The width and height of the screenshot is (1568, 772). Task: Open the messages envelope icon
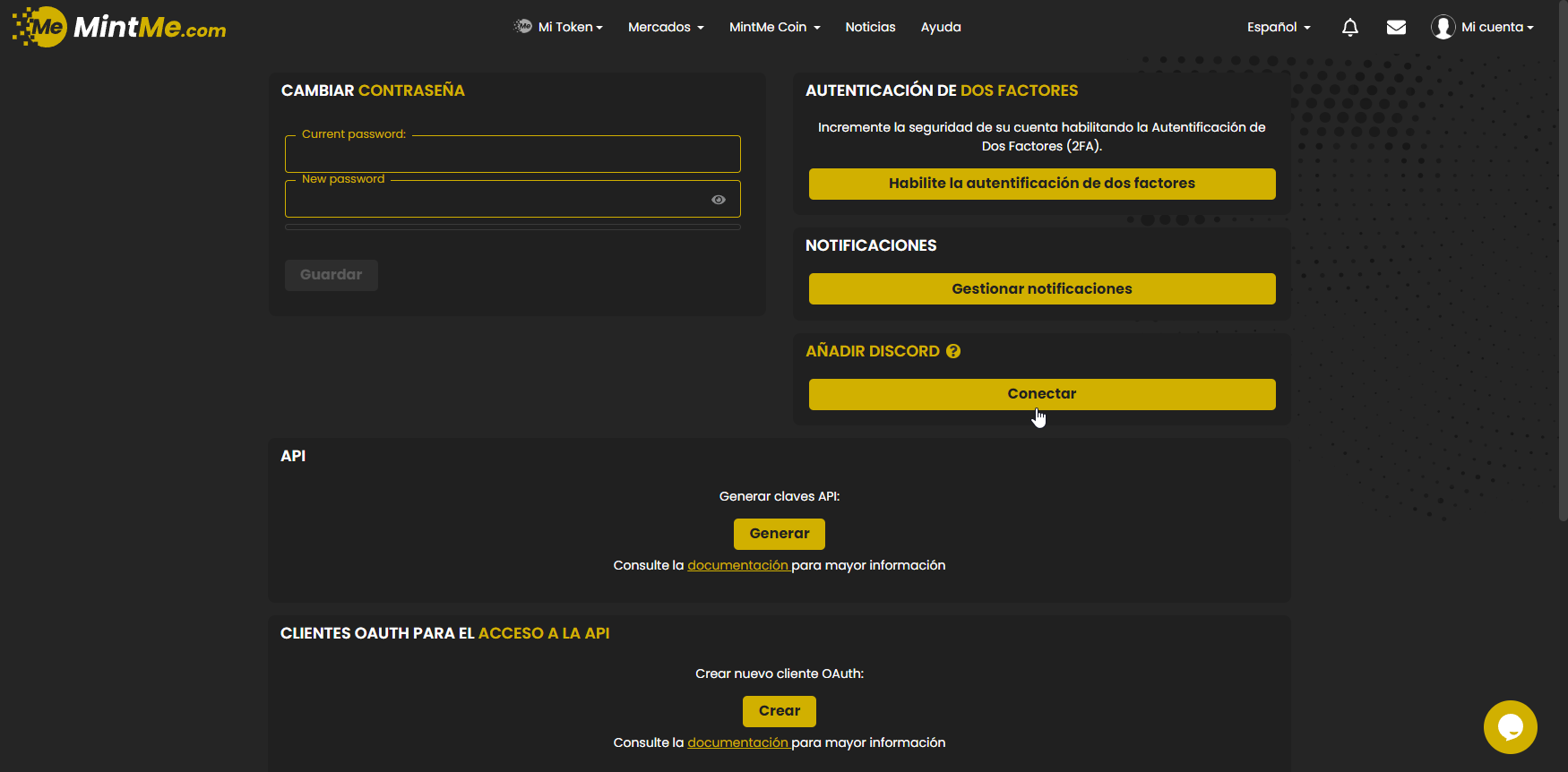click(1396, 28)
